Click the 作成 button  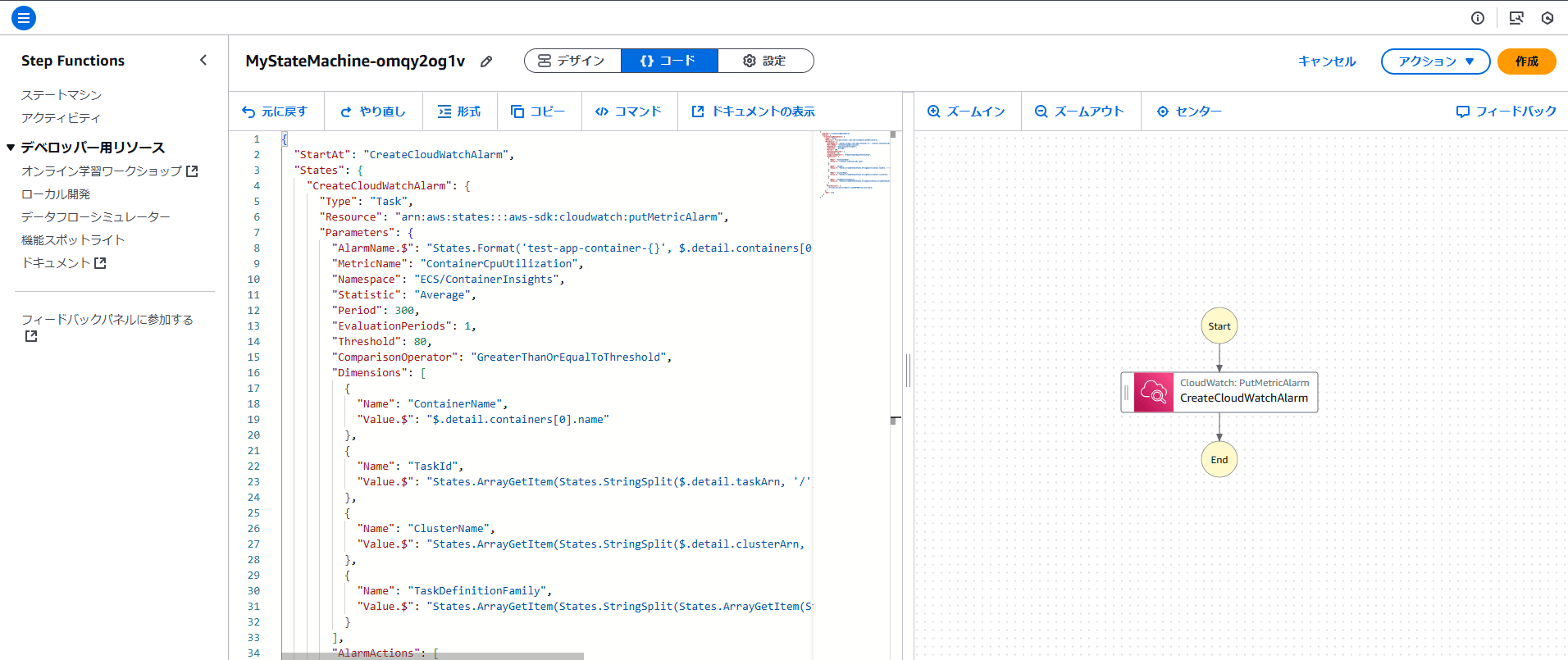(1526, 61)
